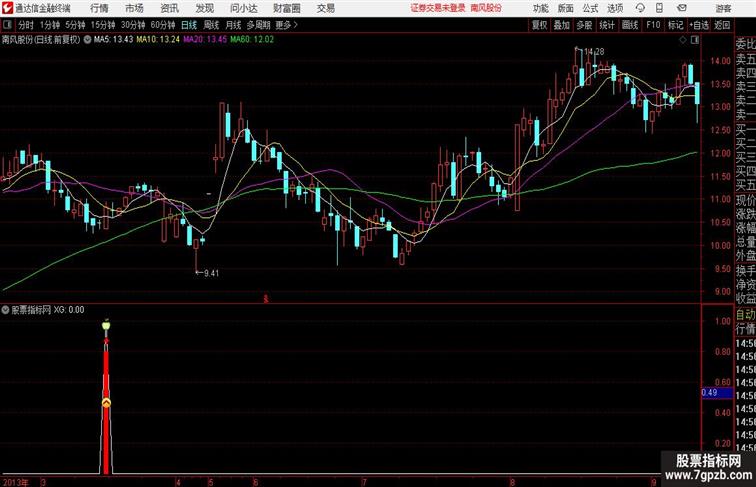Open the F10 company info button
Viewport: 756px width, 487px height.
(x=653, y=25)
